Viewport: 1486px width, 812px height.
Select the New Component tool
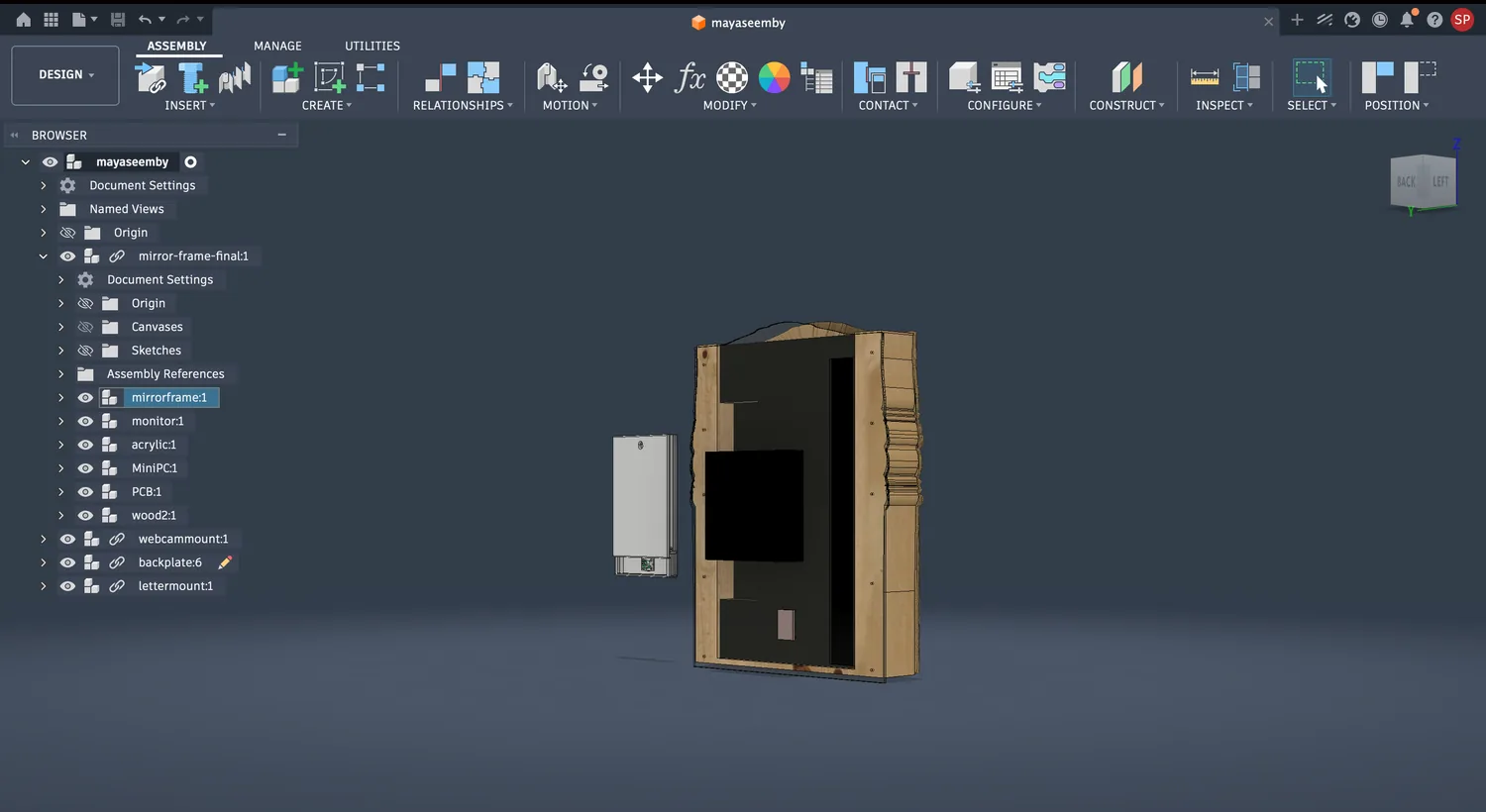[x=286, y=77]
